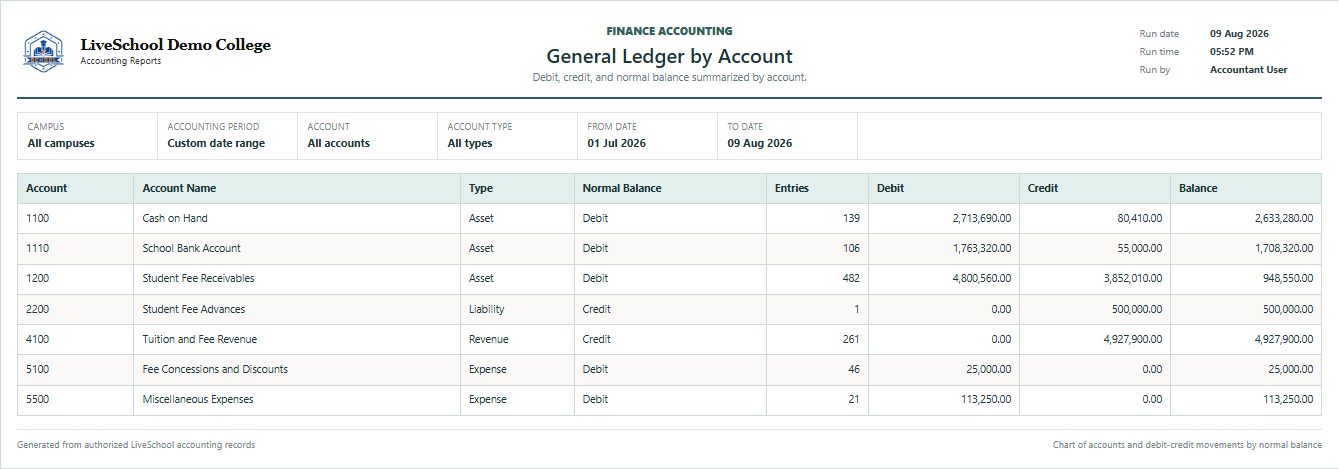Viewport: 1339px width, 469px height.
Task: Click the 46 entries count
Action: pyautogui.click(x=854, y=369)
